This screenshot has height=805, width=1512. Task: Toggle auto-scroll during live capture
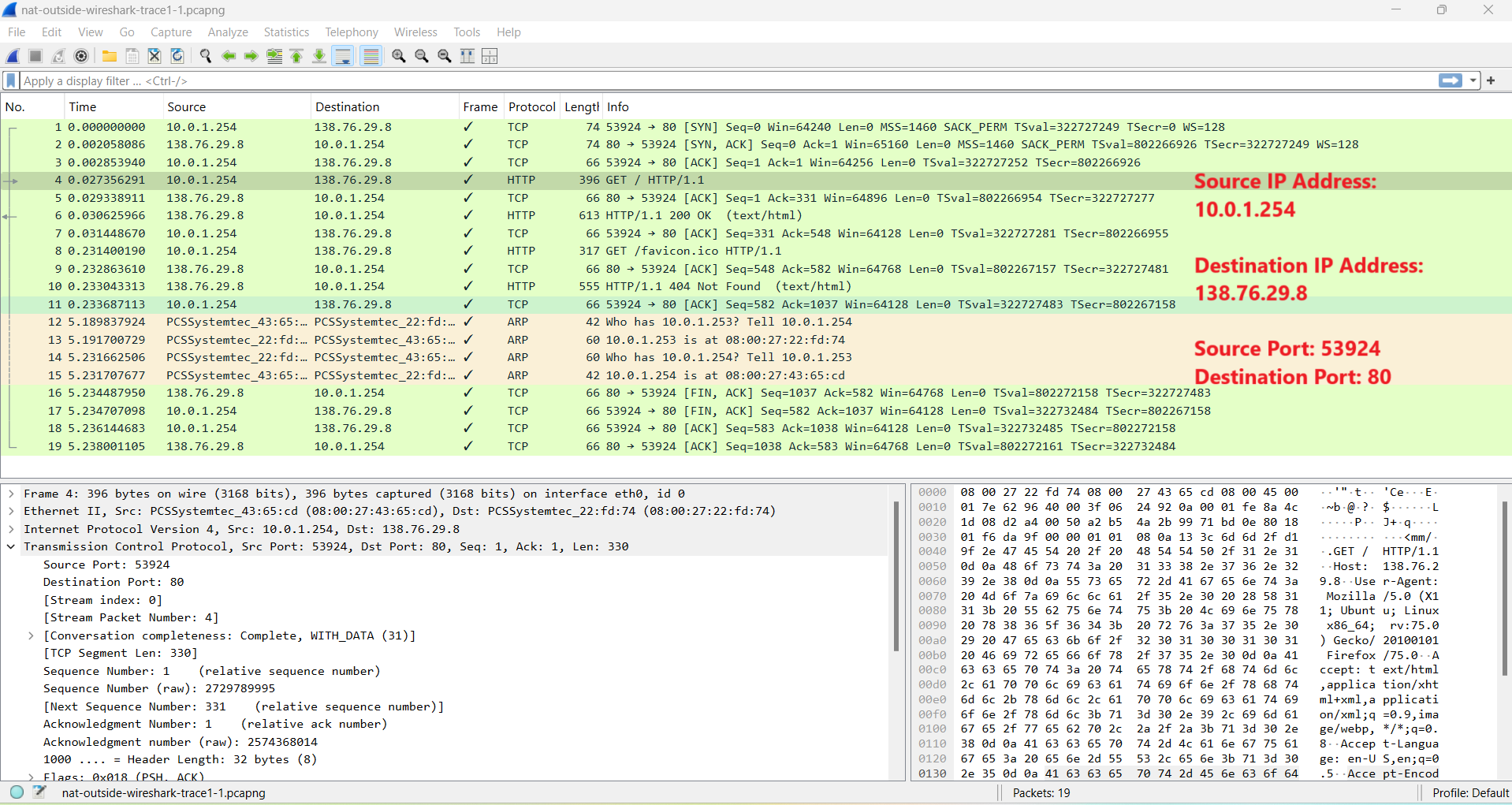pyautogui.click(x=343, y=56)
